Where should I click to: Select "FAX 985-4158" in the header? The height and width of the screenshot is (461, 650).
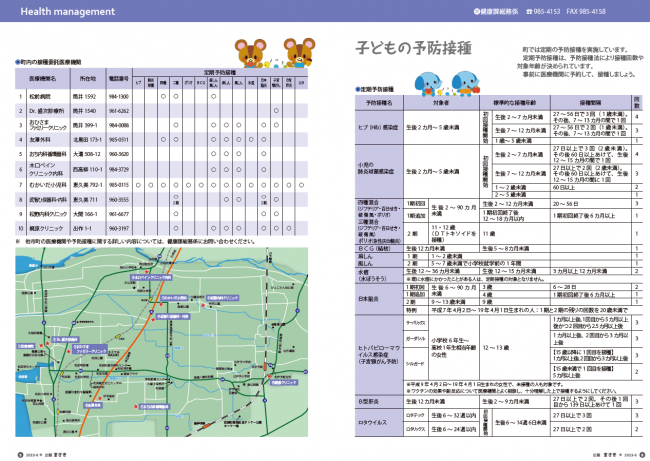tap(586, 12)
